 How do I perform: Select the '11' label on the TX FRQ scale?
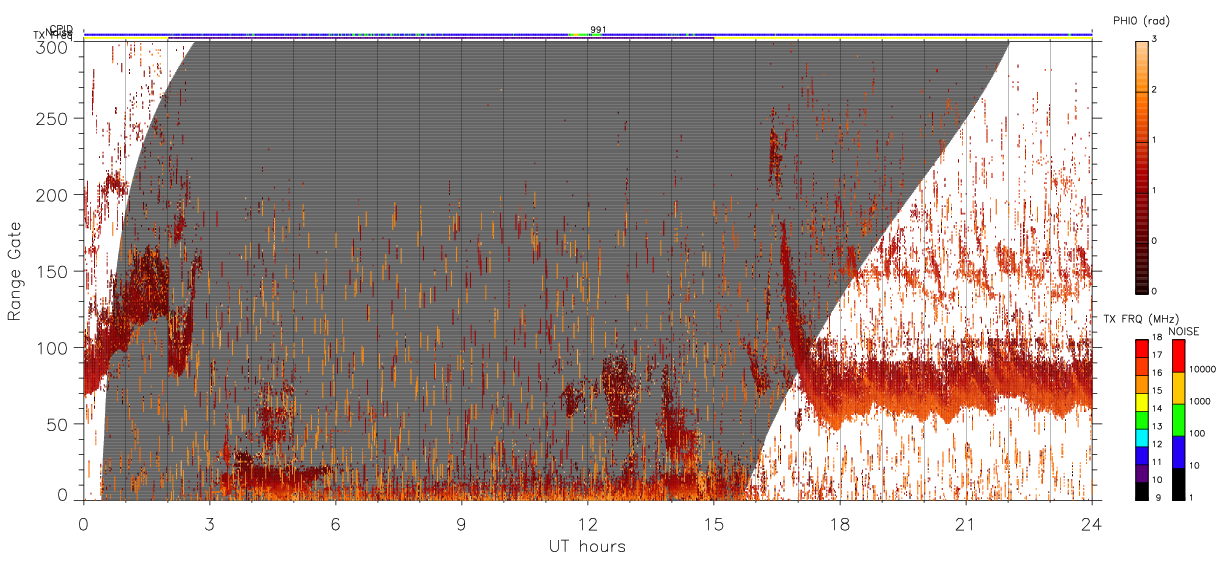click(x=1158, y=462)
